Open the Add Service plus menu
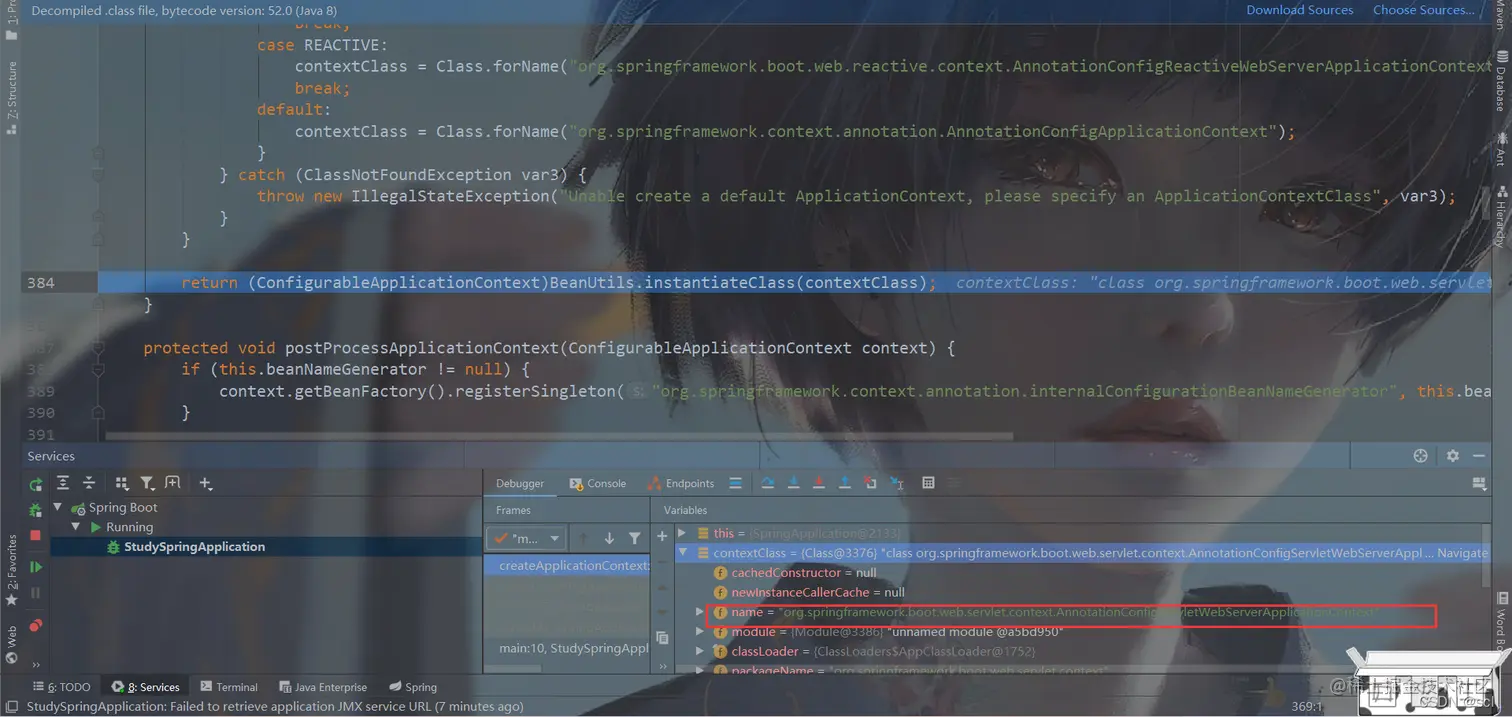 (x=205, y=483)
